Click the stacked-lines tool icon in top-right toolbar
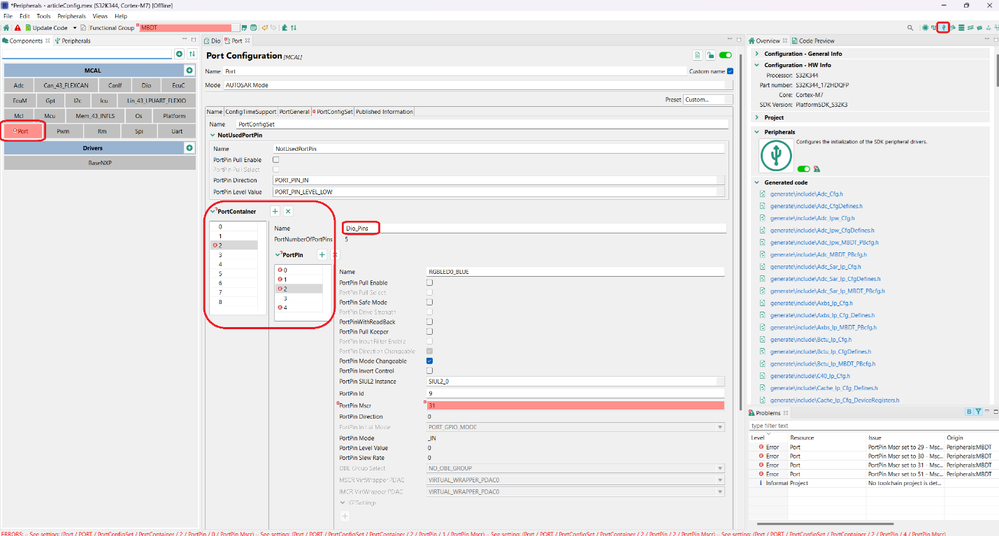The image size is (999, 536). coord(961,27)
